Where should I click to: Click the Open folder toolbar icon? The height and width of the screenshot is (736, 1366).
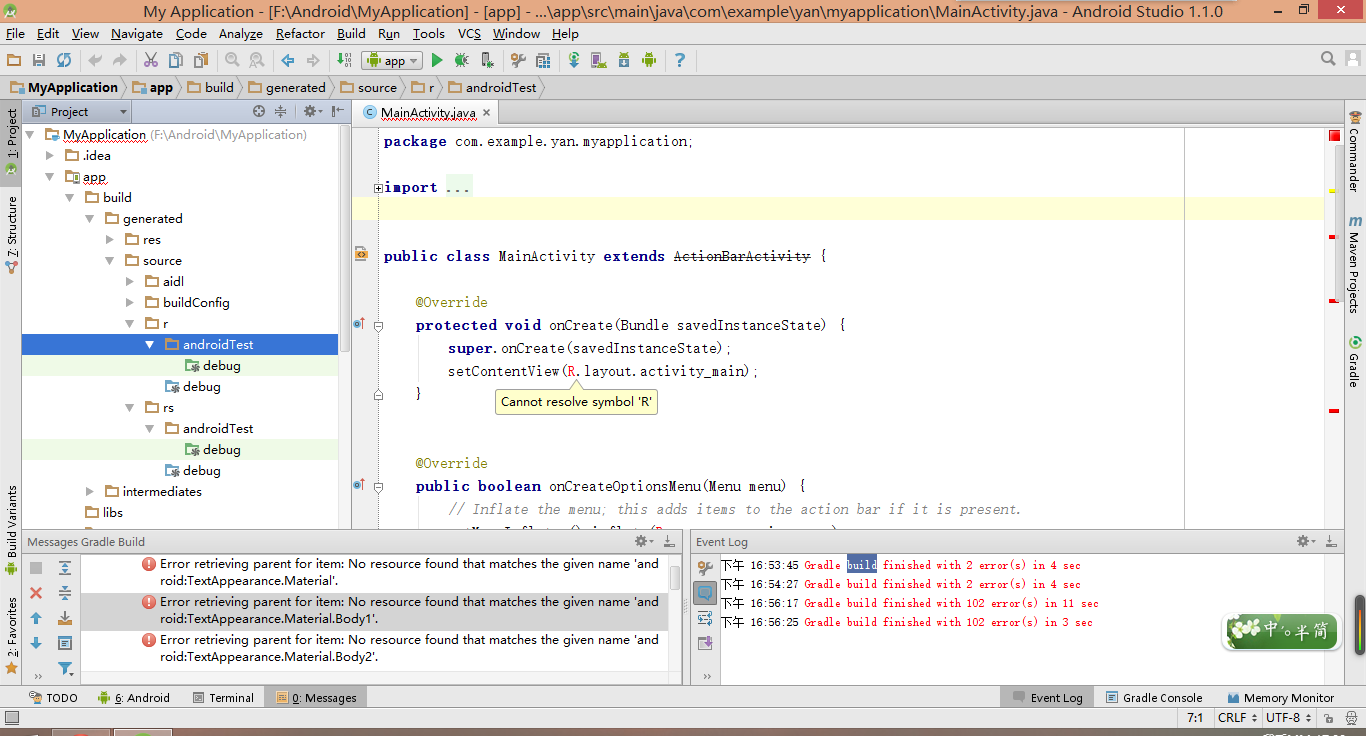(14, 61)
